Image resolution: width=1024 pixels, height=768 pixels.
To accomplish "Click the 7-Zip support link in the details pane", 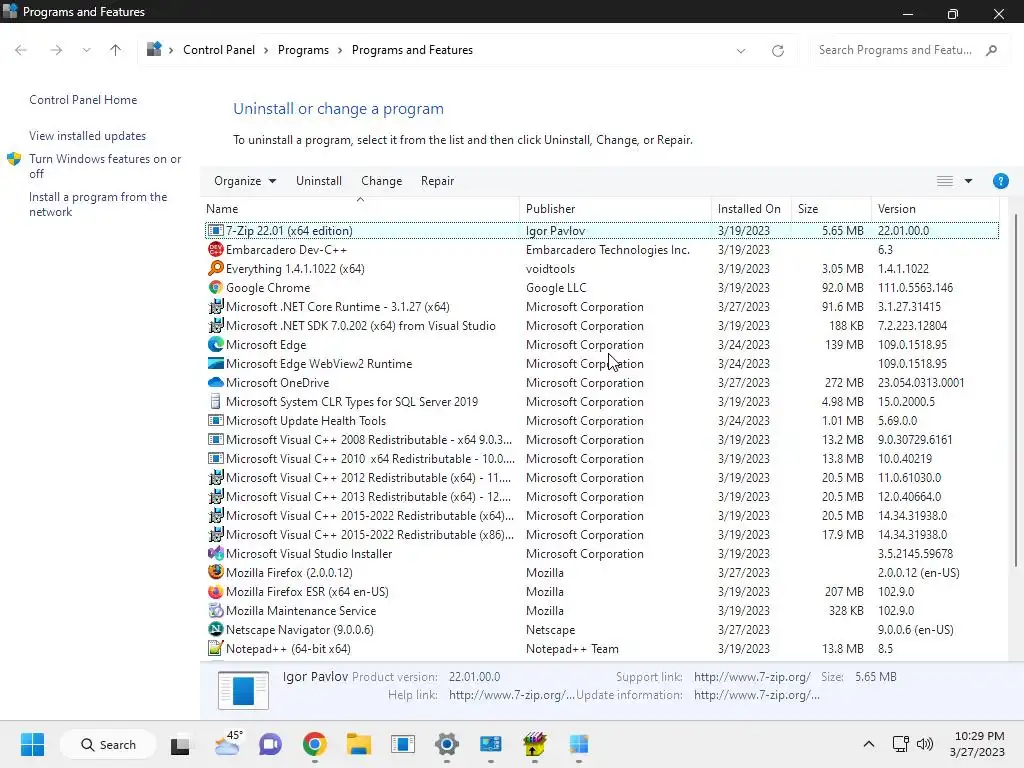I will tap(752, 677).
